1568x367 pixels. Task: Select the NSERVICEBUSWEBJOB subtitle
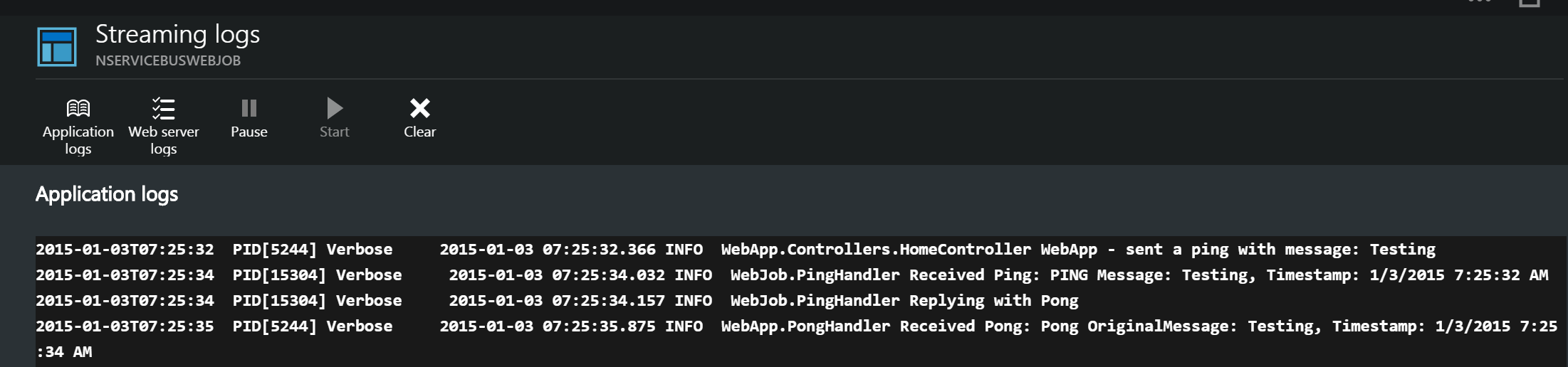click(x=168, y=60)
